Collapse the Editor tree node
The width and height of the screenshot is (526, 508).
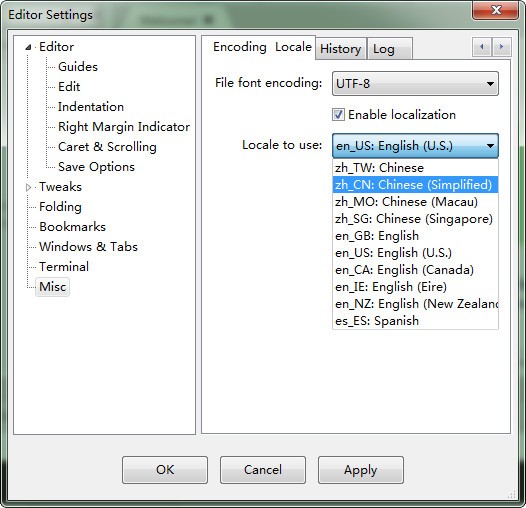click(29, 47)
